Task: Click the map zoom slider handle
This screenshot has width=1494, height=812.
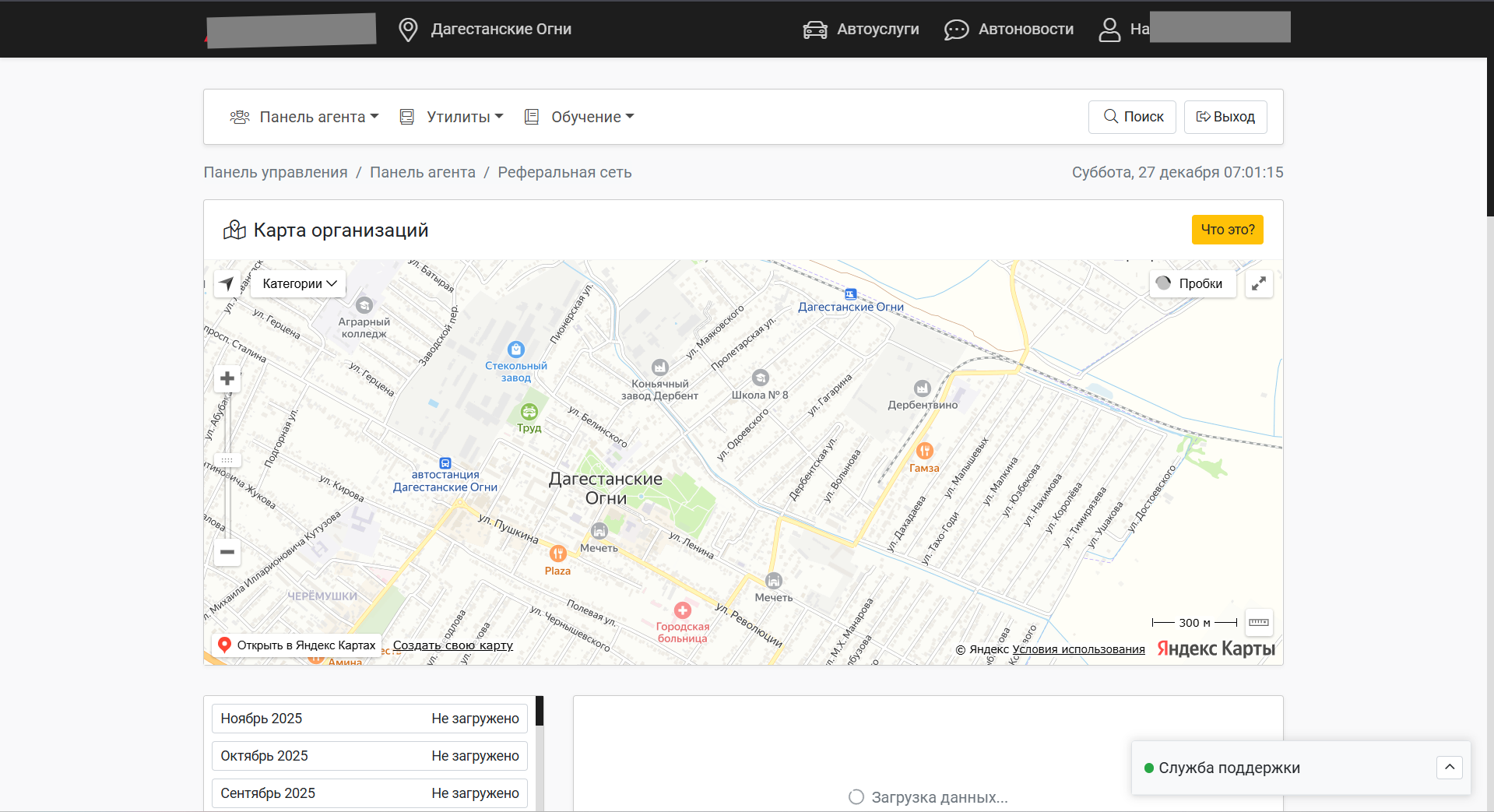Action: click(x=227, y=460)
